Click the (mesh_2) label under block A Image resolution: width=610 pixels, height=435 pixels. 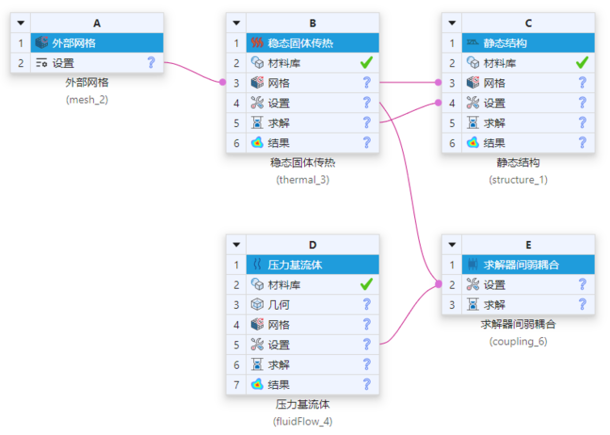click(x=87, y=100)
